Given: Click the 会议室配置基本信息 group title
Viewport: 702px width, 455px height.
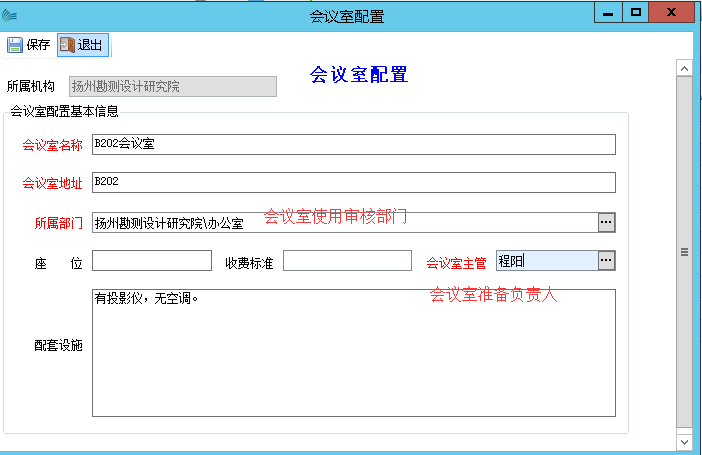Looking at the screenshot, I should [64, 111].
